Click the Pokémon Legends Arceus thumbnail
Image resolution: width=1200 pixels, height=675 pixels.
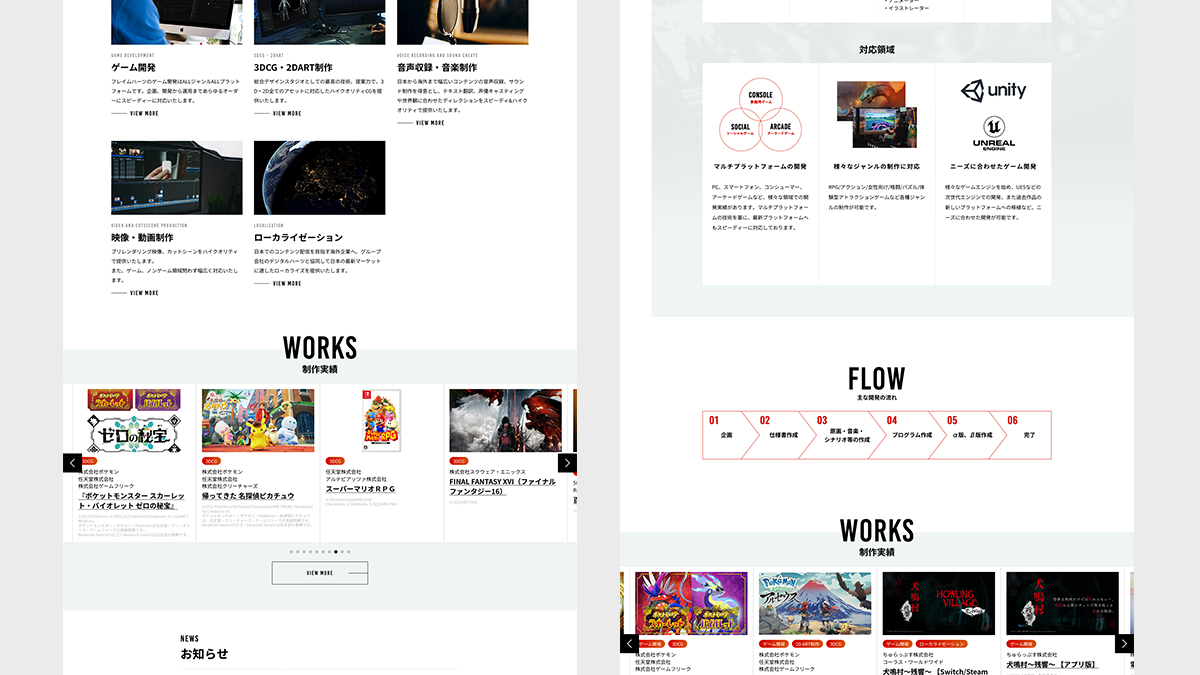point(815,603)
